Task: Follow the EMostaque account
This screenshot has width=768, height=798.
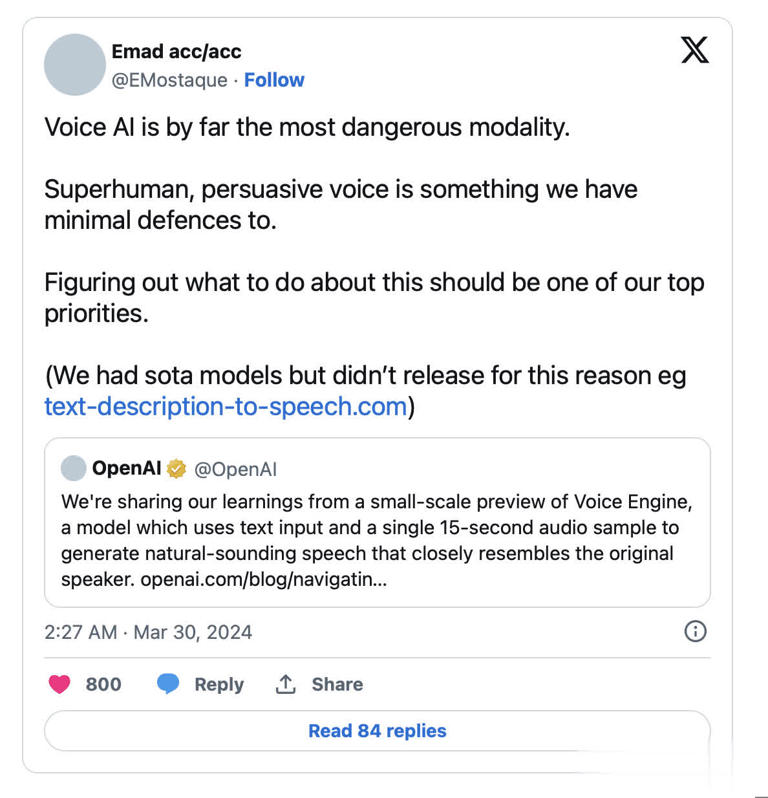Action: 274,80
